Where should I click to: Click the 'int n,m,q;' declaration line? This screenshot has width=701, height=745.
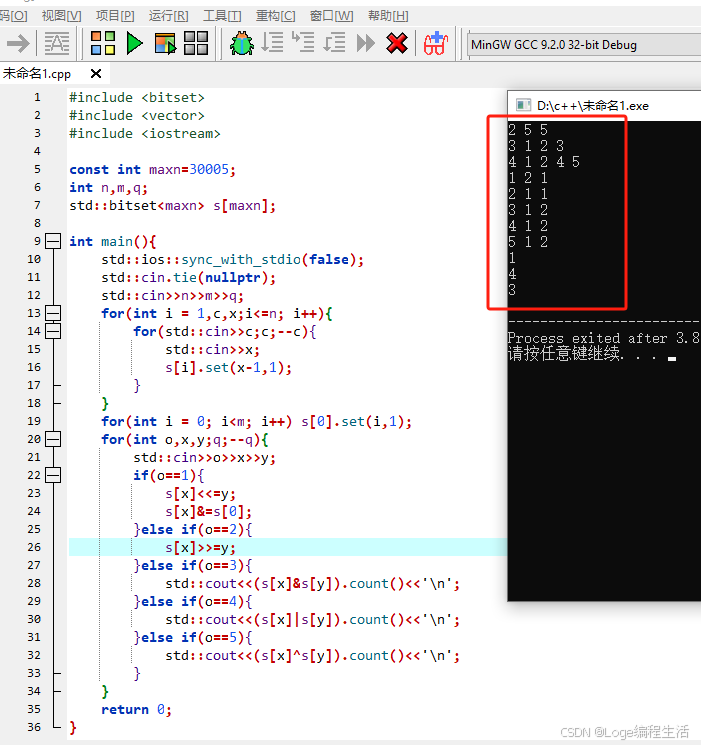[108, 188]
